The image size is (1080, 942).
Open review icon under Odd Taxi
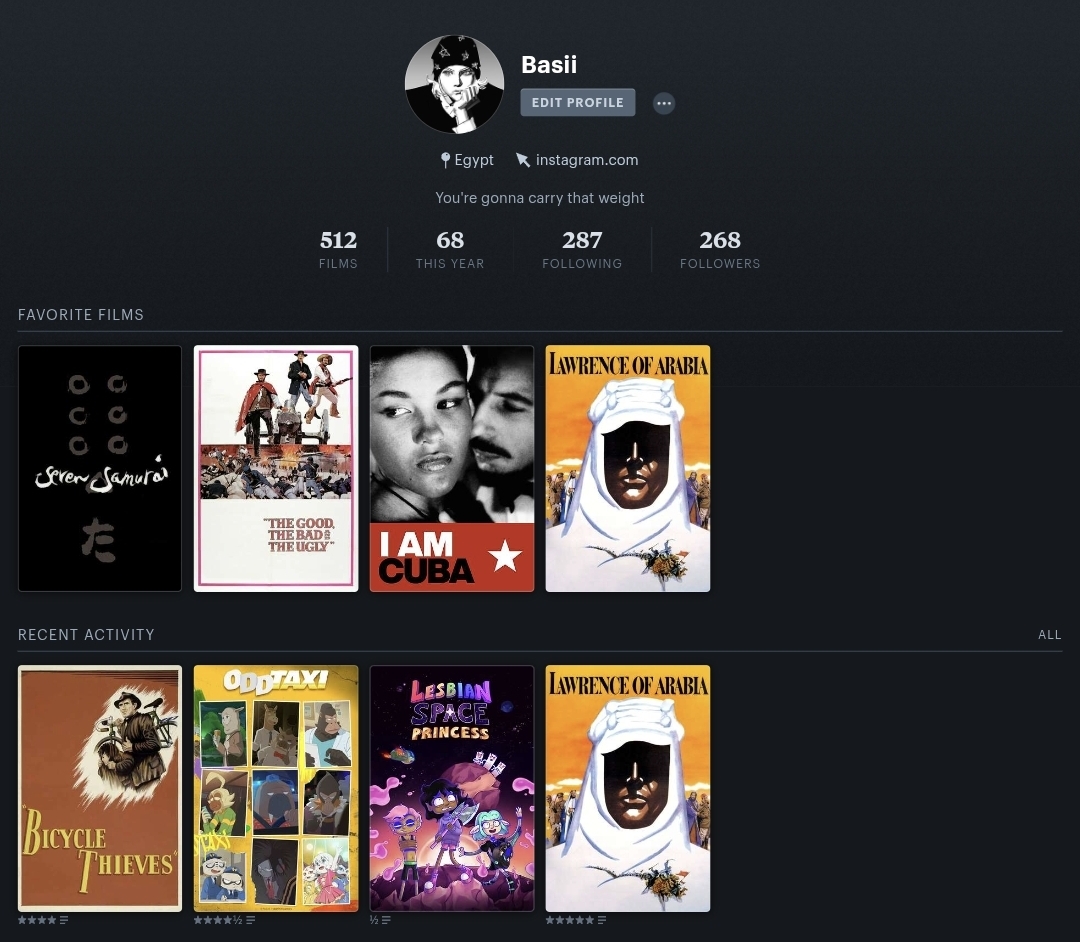point(251,920)
